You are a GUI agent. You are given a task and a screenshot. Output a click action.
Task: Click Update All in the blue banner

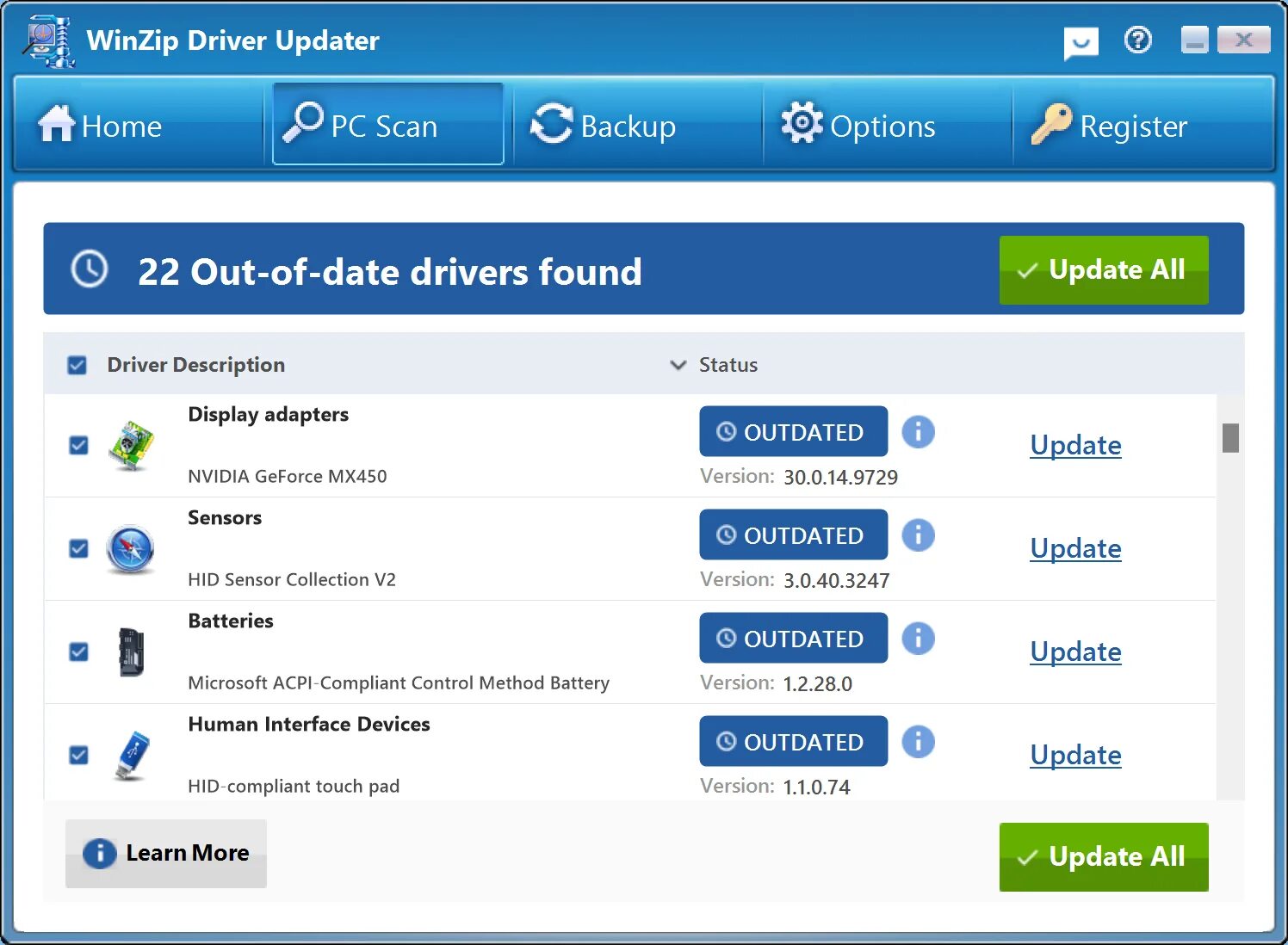pyautogui.click(x=1104, y=270)
